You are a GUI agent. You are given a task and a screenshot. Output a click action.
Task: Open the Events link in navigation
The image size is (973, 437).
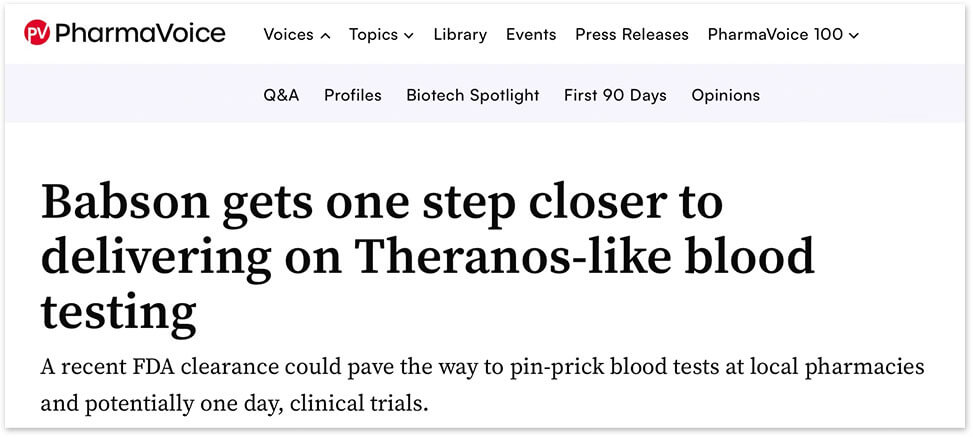point(531,34)
